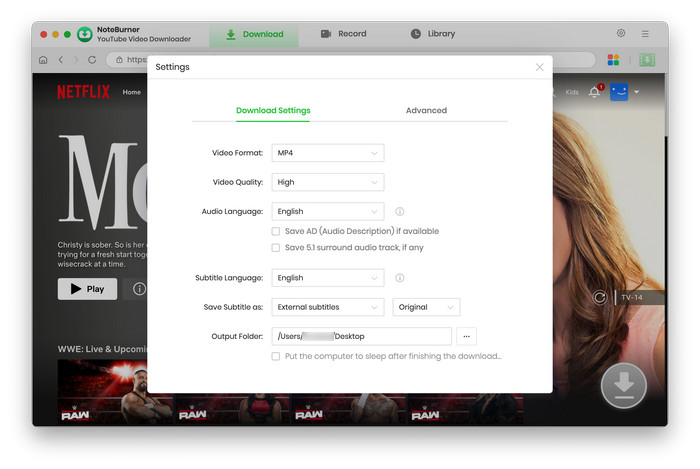
Task: Navigate back with the left arrow
Action: (x=61, y=59)
